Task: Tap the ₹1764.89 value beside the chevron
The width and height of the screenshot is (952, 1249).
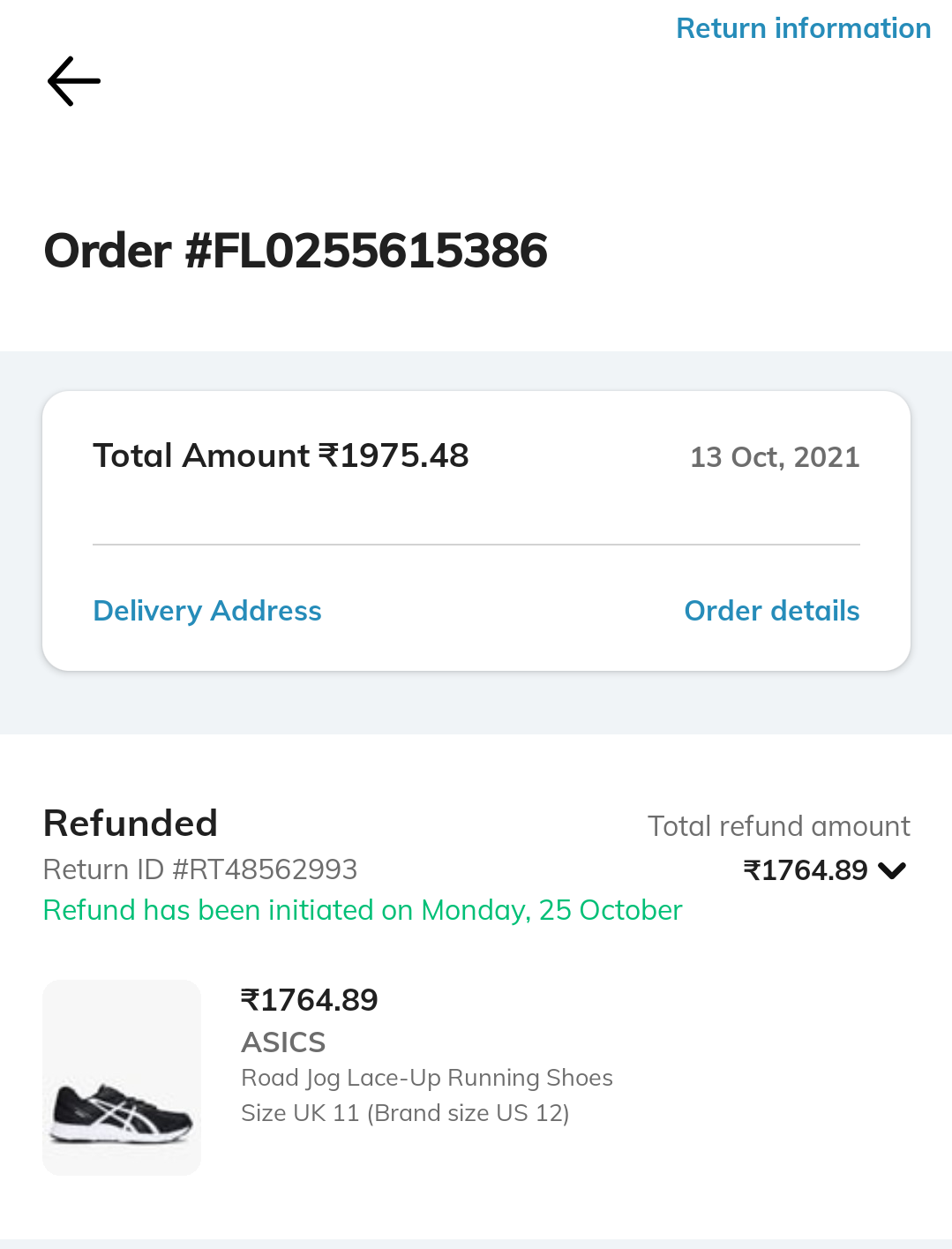Action: pos(806,870)
